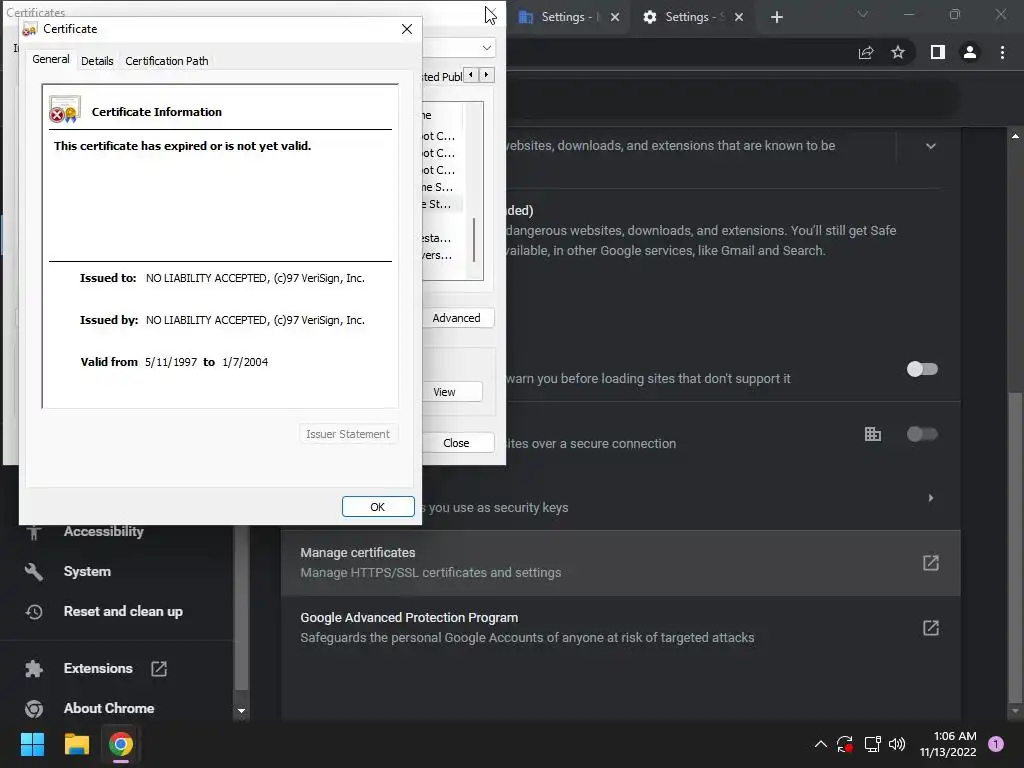Viewport: 1024px width, 768px height.
Task: Click the View button in Certificates window
Action: (451, 392)
